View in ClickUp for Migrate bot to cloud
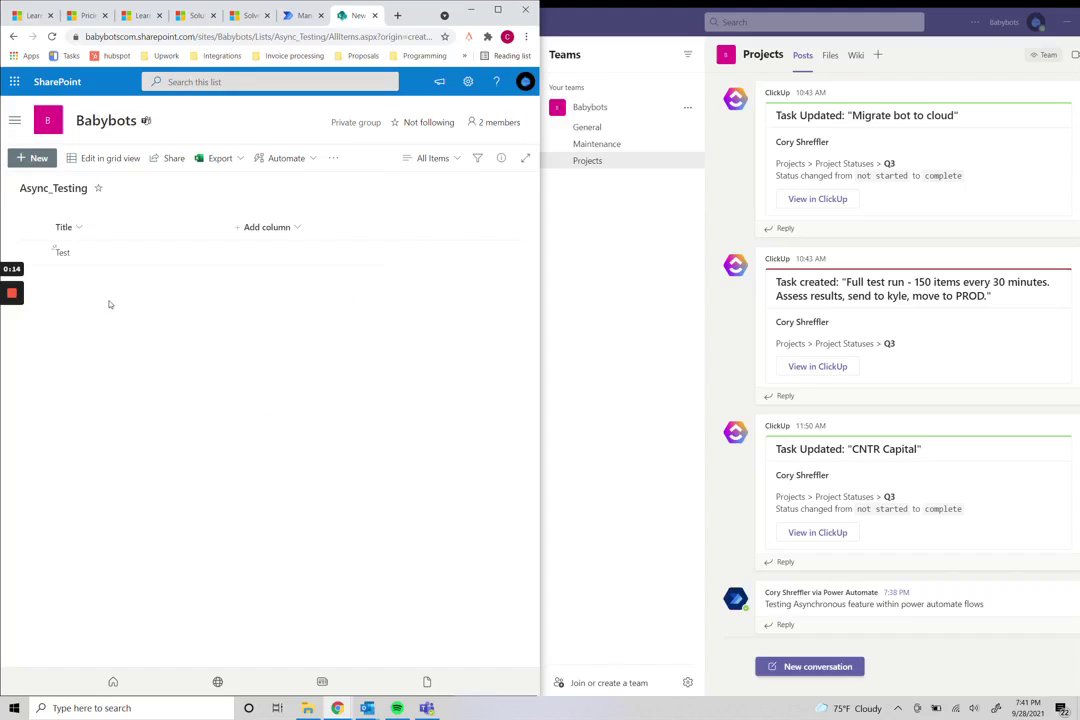Image resolution: width=1080 pixels, height=720 pixels. point(818,198)
